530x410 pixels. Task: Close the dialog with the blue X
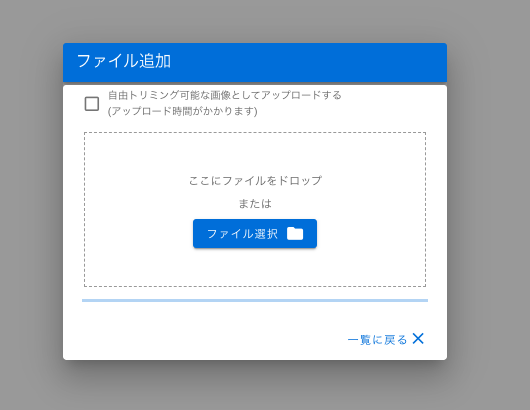coord(418,338)
